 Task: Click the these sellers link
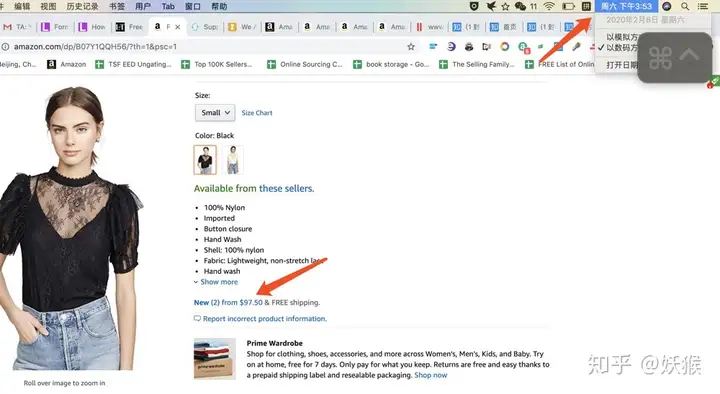[x=287, y=188]
